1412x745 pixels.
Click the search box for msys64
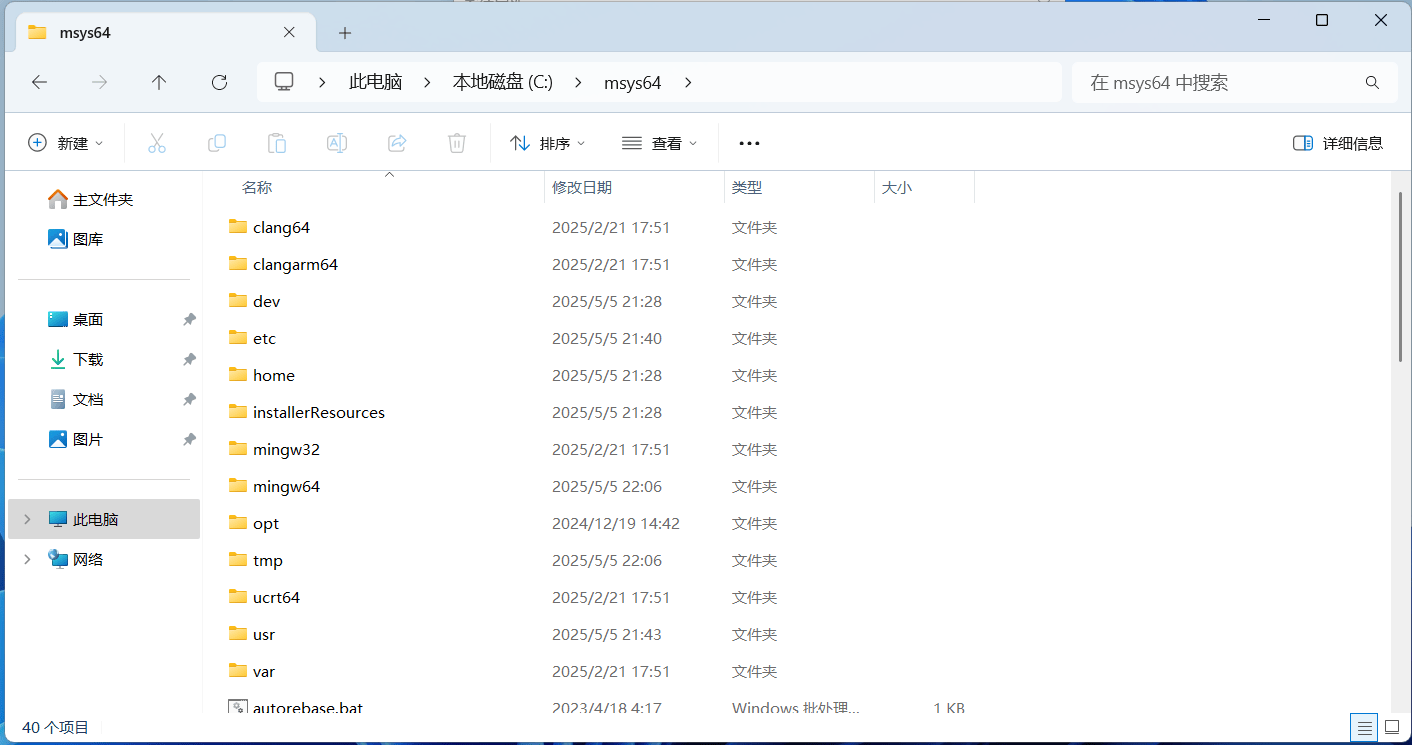pyautogui.click(x=1220, y=82)
